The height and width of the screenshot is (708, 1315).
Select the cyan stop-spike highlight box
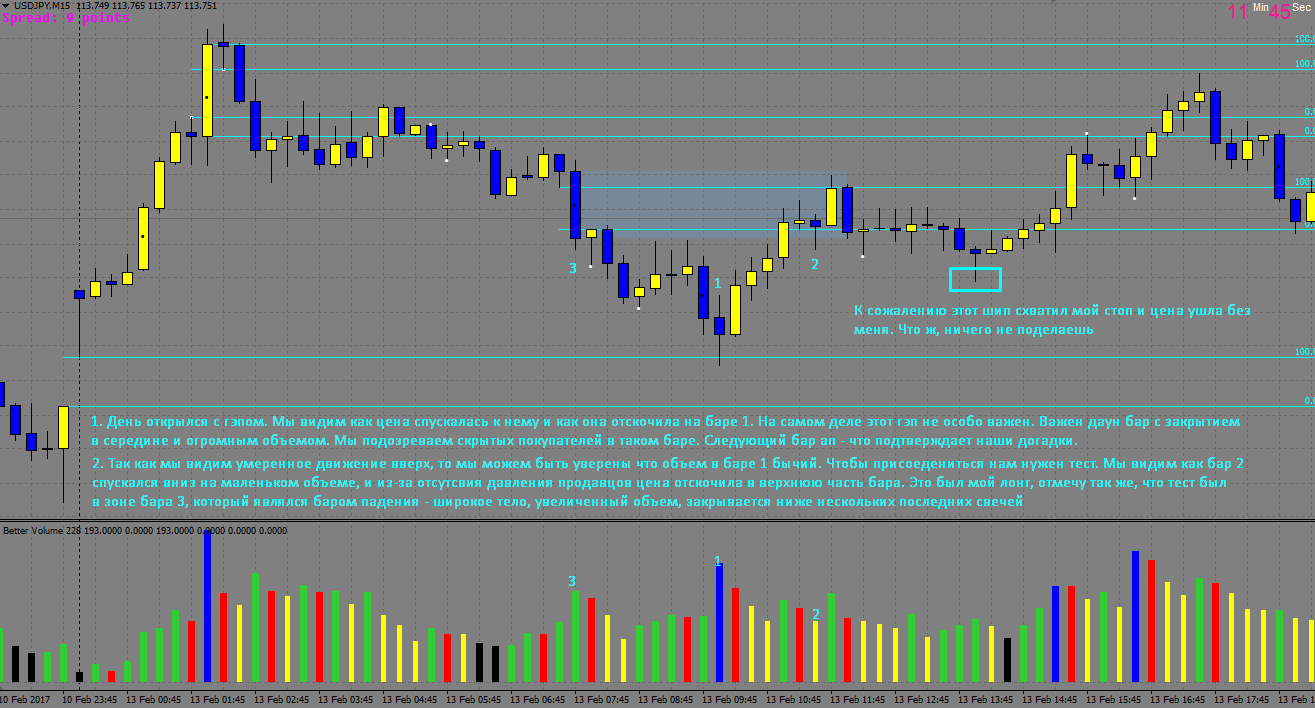pos(975,279)
